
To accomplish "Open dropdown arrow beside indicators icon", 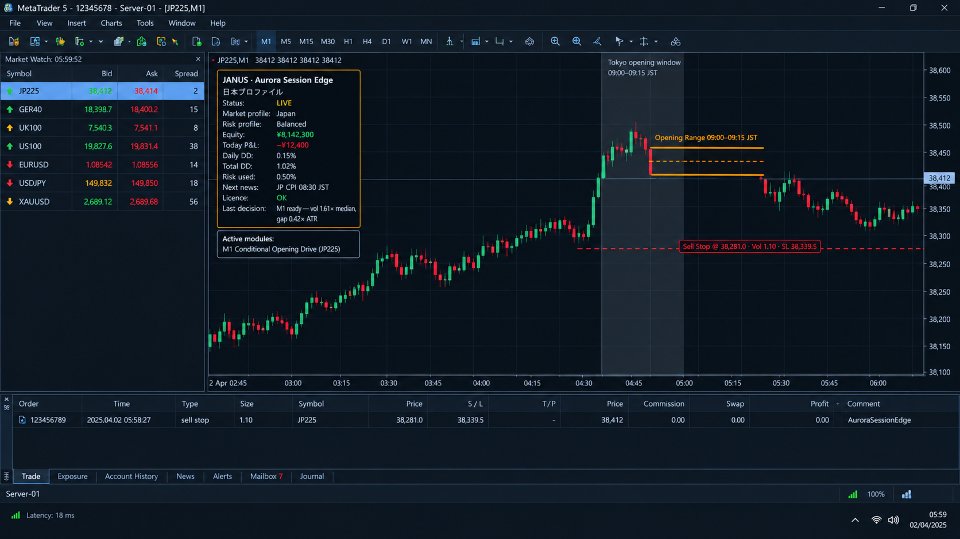I will pos(462,42).
